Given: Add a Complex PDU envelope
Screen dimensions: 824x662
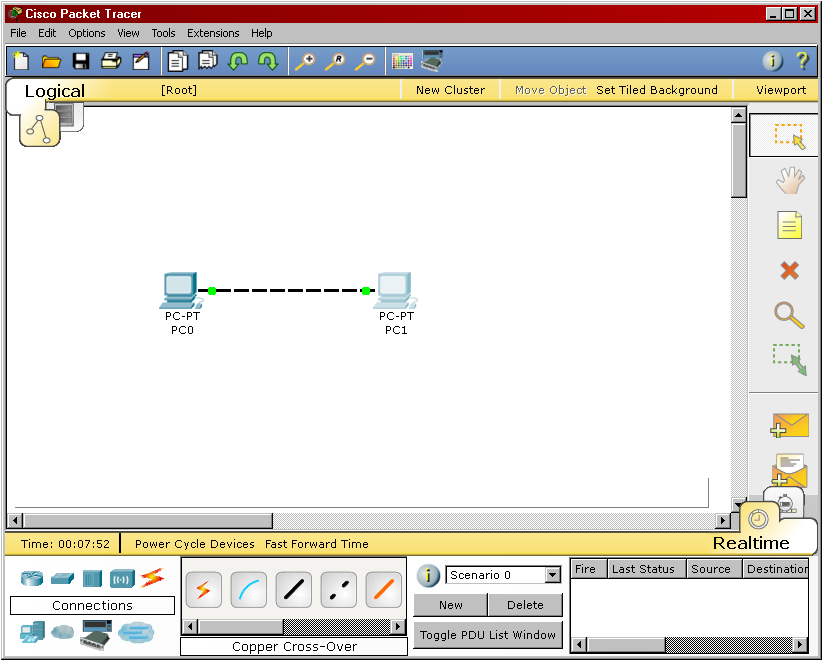Looking at the screenshot, I should pyautogui.click(x=790, y=470).
